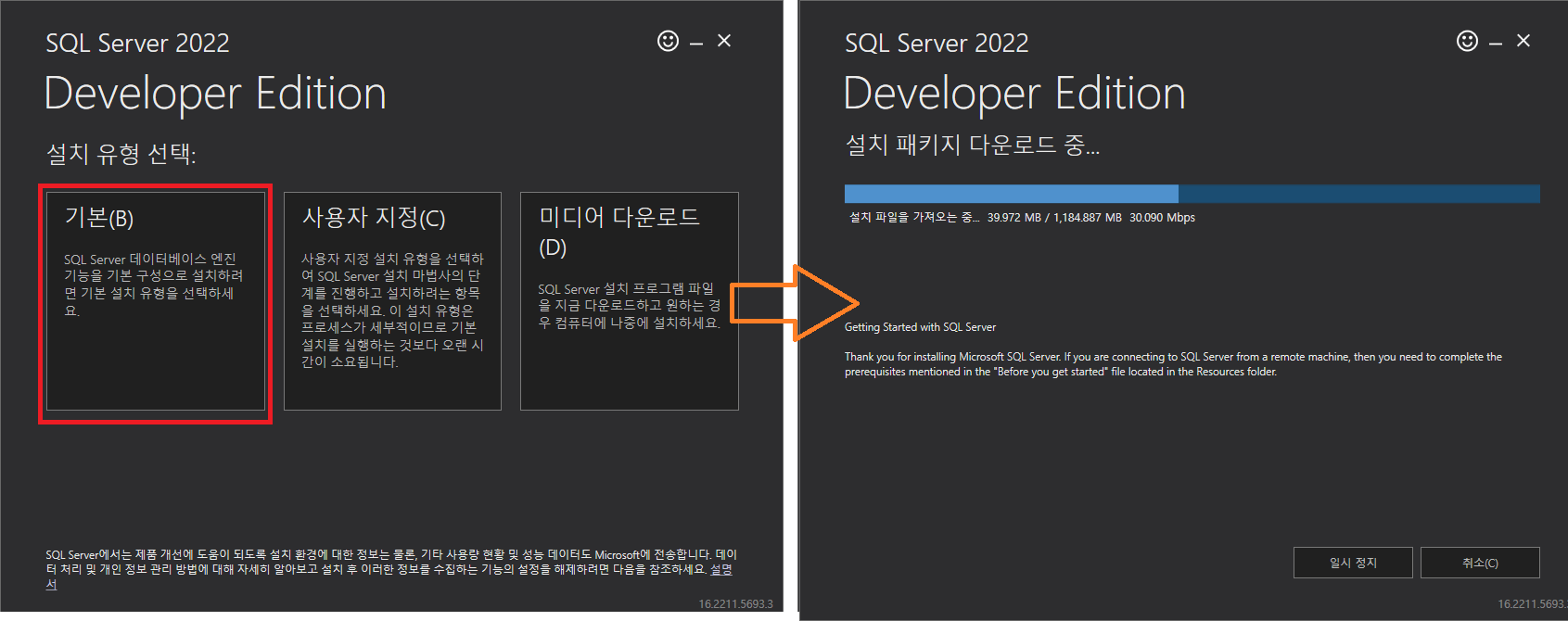The image size is (1568, 621).
Task: Pause the download with 일시 정지 button
Action: point(1353,563)
